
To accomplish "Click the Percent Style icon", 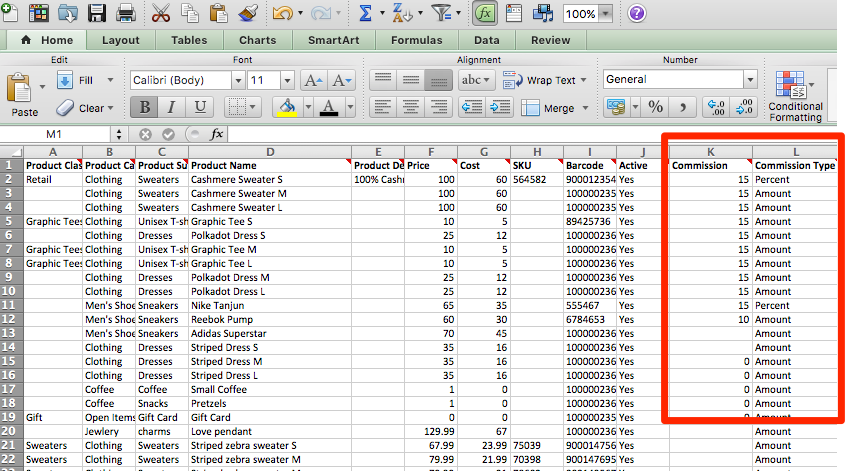I will click(x=656, y=107).
